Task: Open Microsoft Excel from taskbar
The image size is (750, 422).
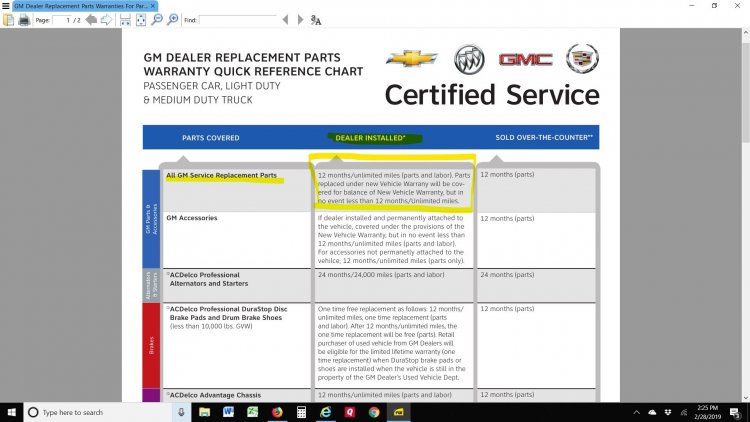Action: click(x=253, y=412)
